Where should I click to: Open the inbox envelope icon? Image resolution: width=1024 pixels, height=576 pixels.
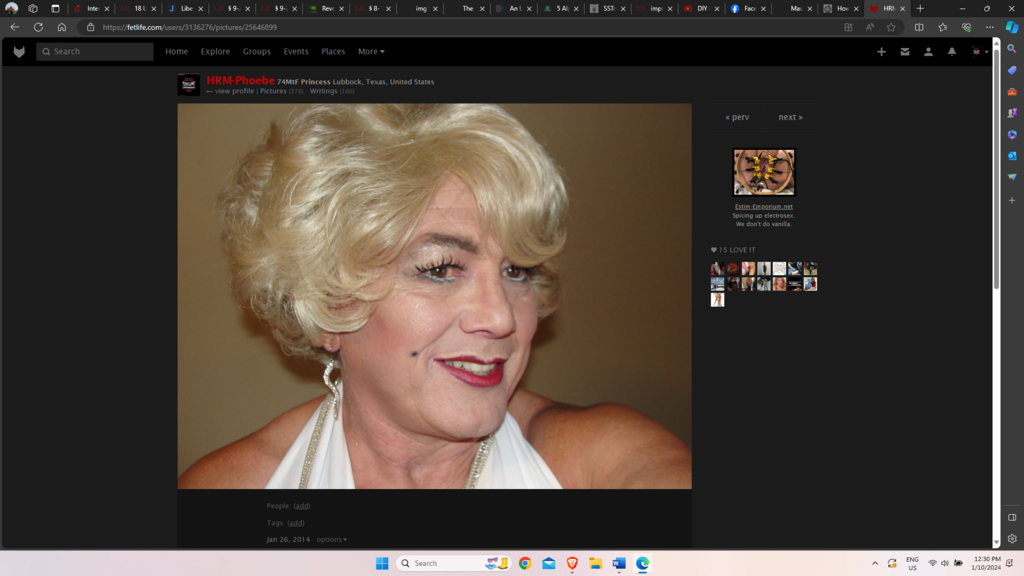point(904,52)
